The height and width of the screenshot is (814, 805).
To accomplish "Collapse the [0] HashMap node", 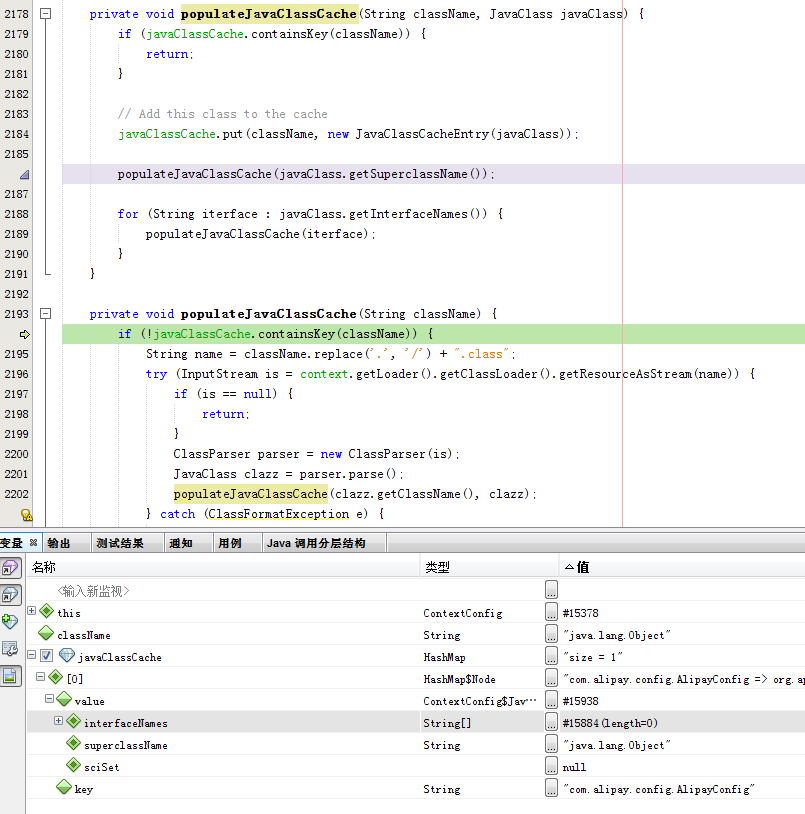I will click(x=40, y=677).
